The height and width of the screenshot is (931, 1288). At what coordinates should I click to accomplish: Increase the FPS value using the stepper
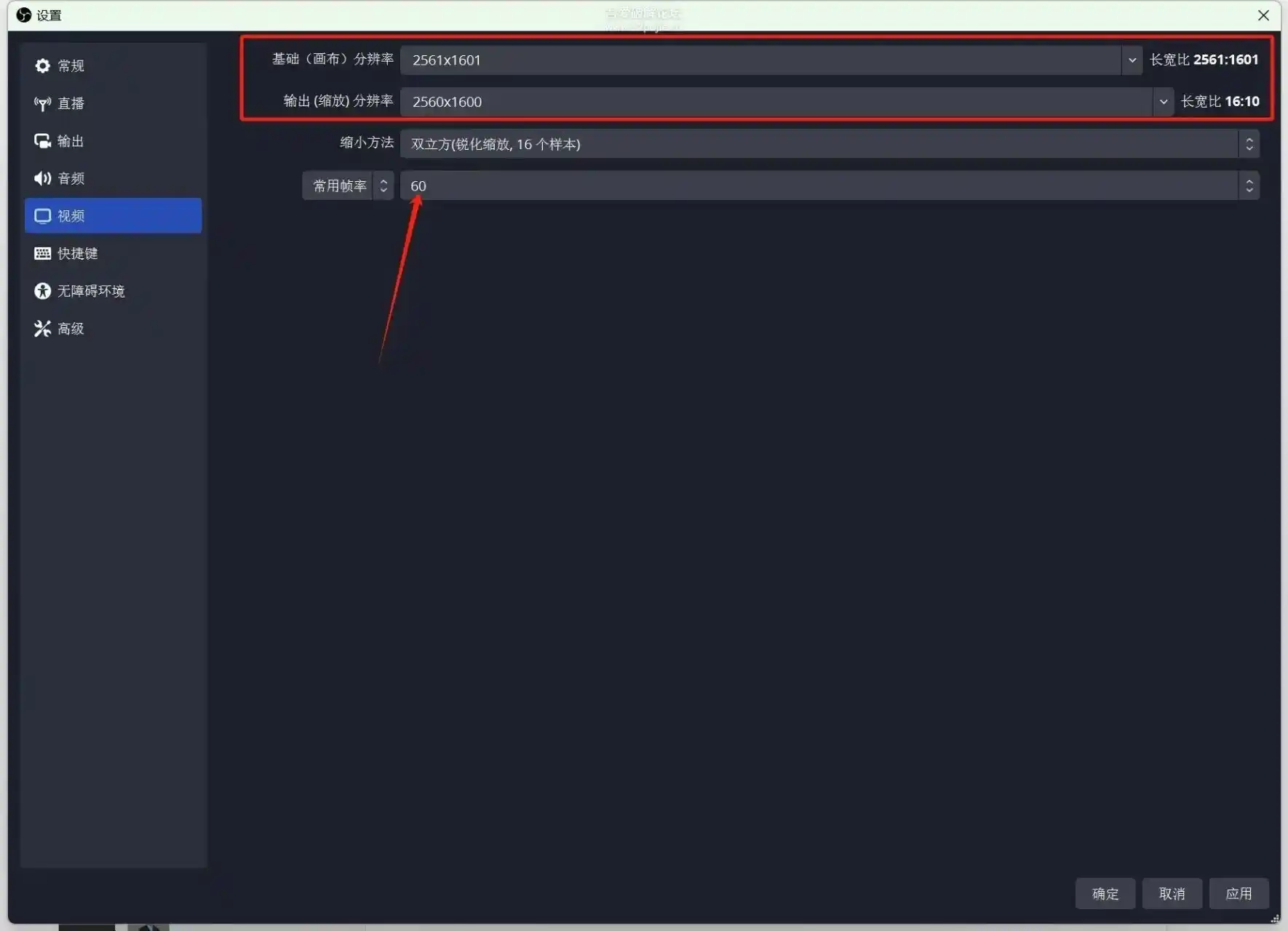pyautogui.click(x=1249, y=180)
